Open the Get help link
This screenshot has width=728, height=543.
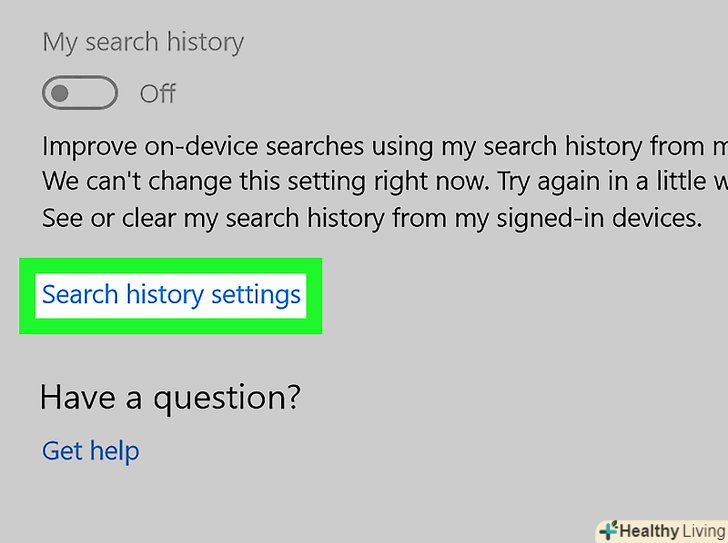pyautogui.click(x=90, y=451)
